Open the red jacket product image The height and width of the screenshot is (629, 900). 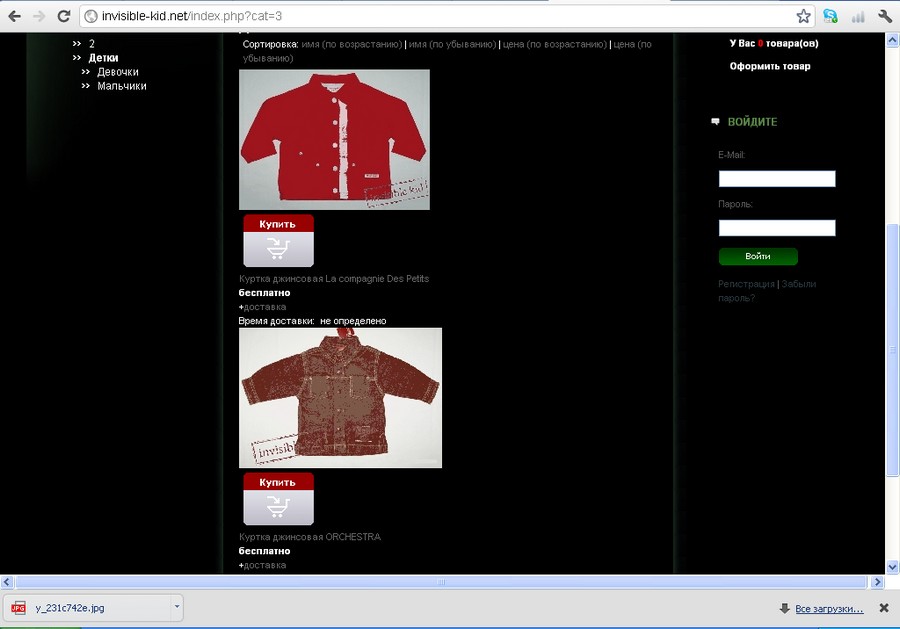[334, 139]
